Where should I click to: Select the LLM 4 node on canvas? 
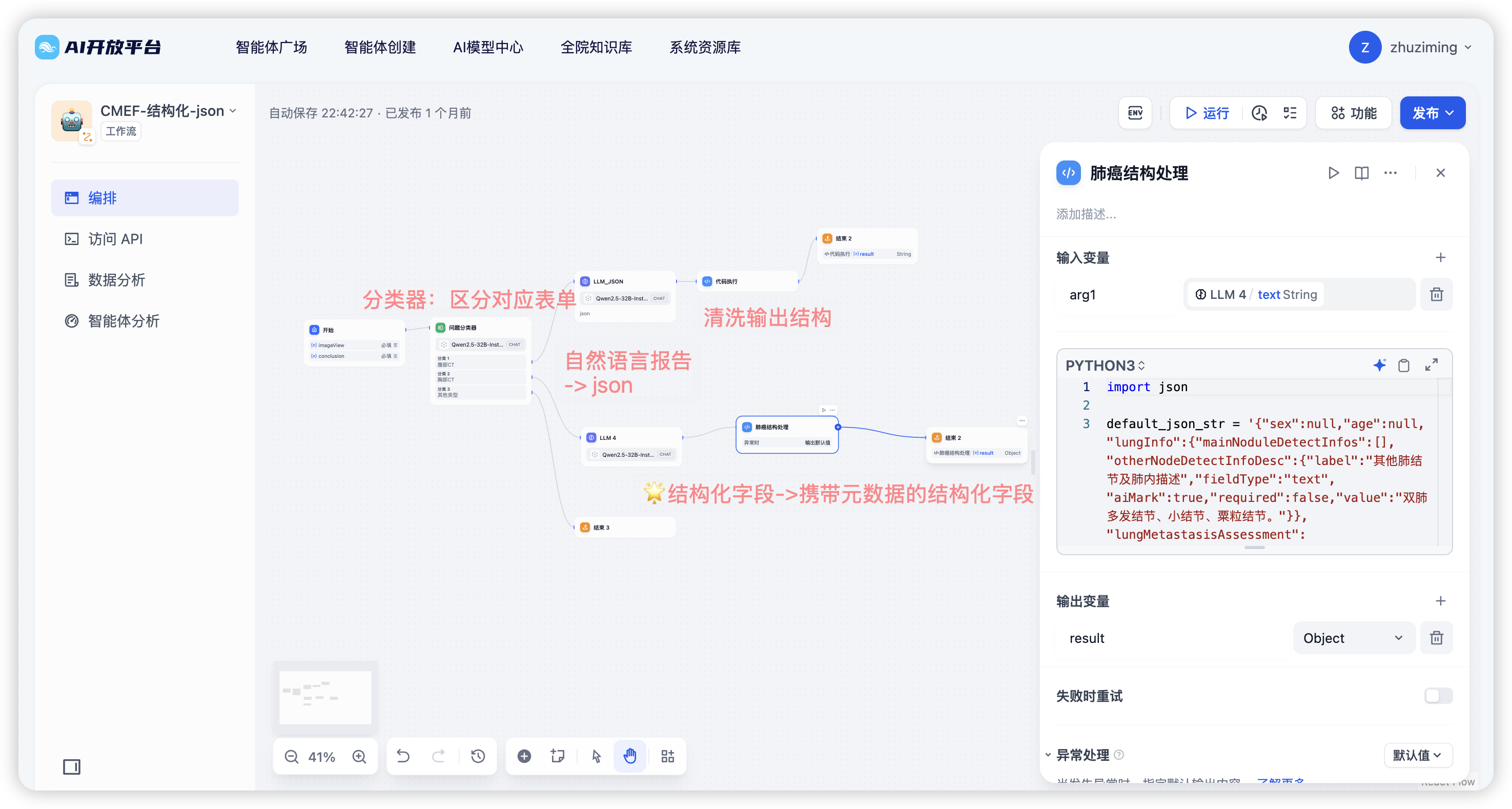pyautogui.click(x=631, y=446)
